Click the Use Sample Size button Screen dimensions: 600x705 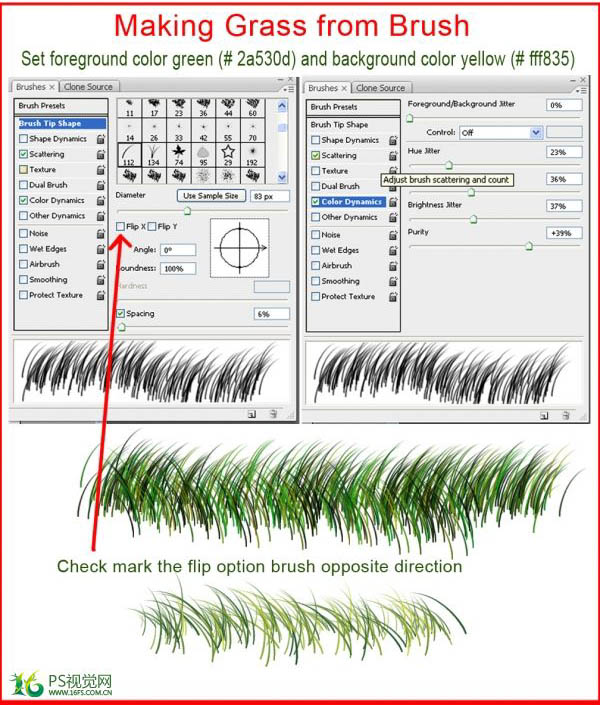click(211, 196)
